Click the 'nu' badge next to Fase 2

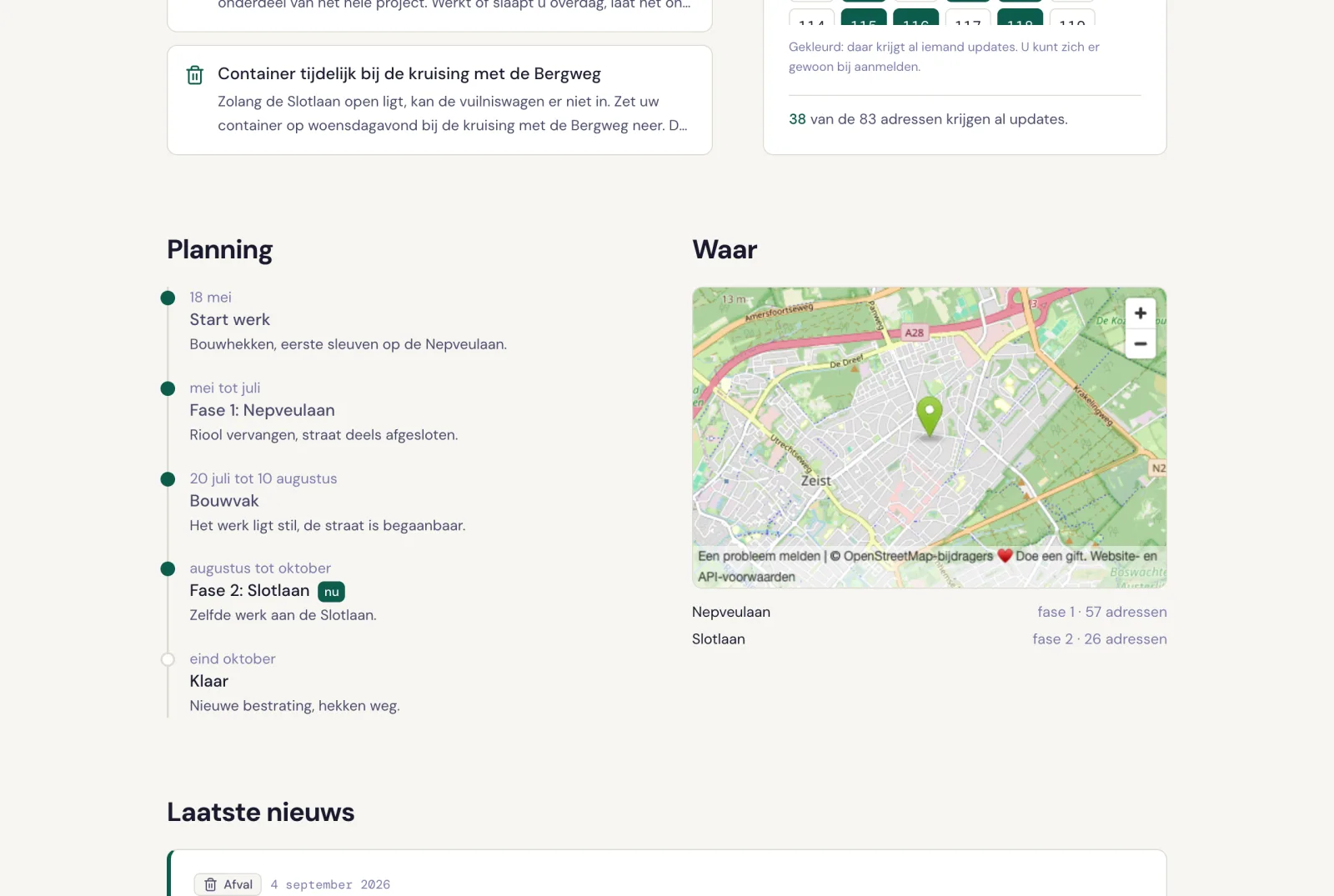click(x=332, y=592)
